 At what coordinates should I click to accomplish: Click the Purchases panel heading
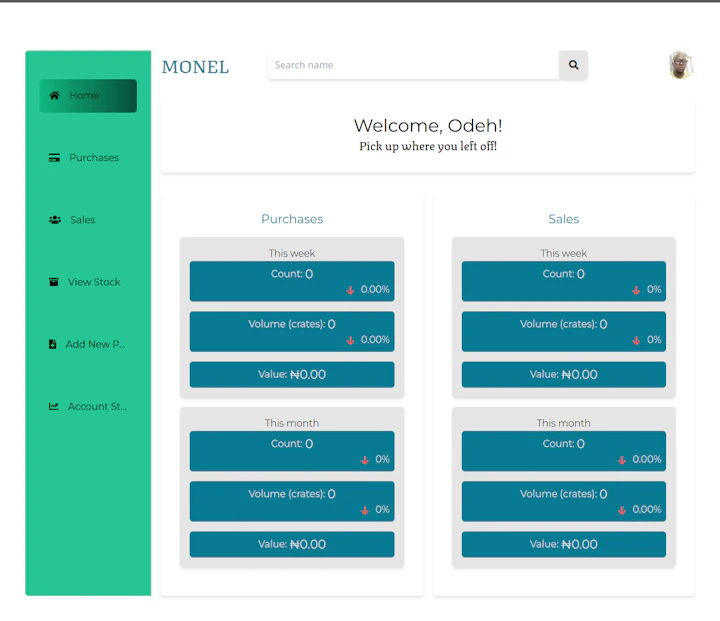292,219
